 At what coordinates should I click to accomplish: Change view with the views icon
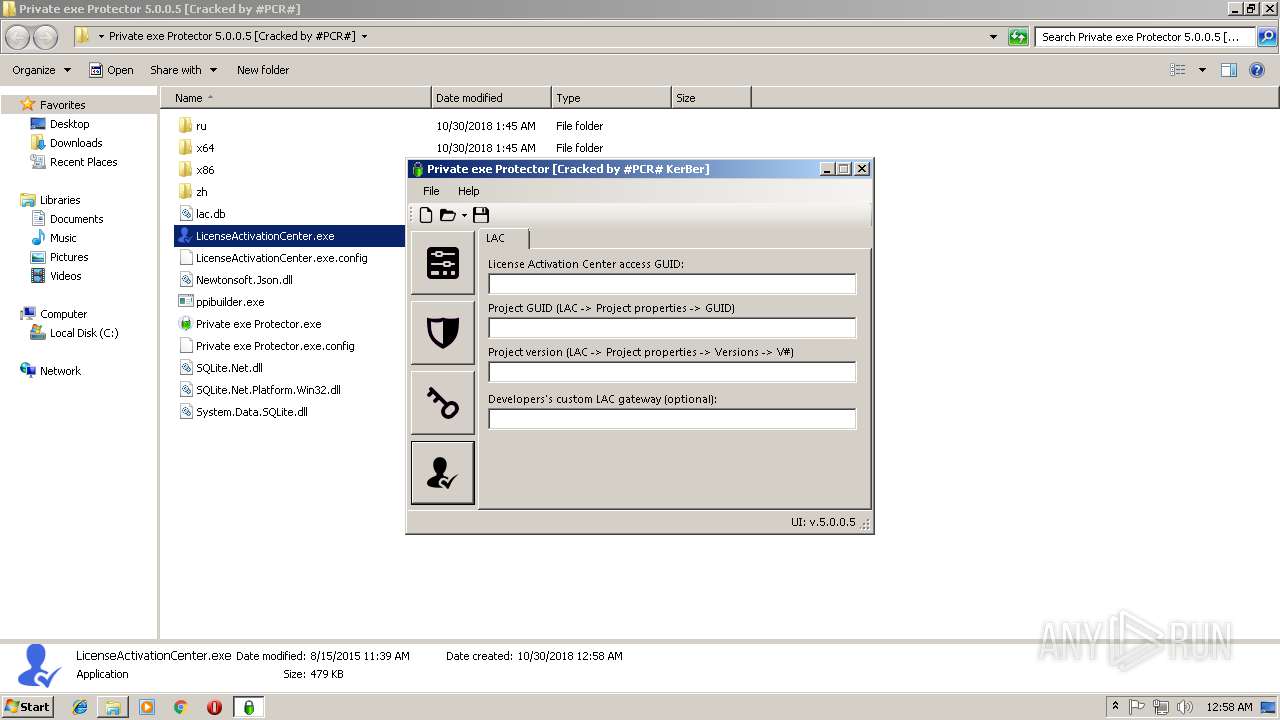point(1178,70)
